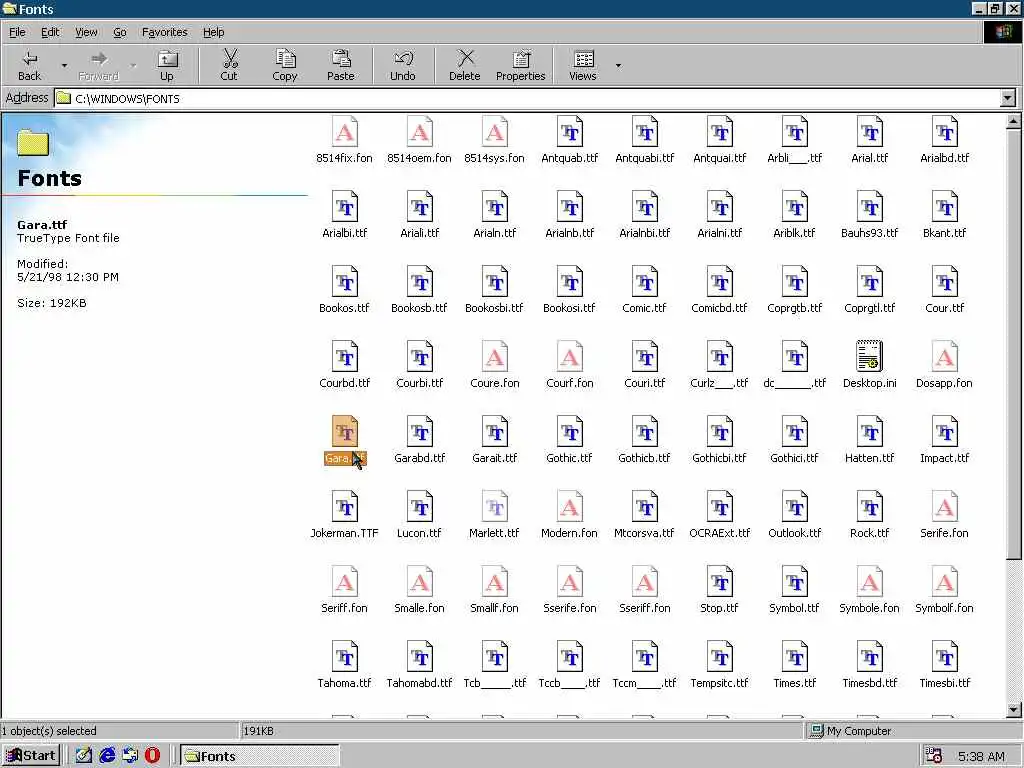Click the address field showing C:\WINDOWS\FONTS
The height and width of the screenshot is (768, 1024).
pyautogui.click(x=526, y=99)
